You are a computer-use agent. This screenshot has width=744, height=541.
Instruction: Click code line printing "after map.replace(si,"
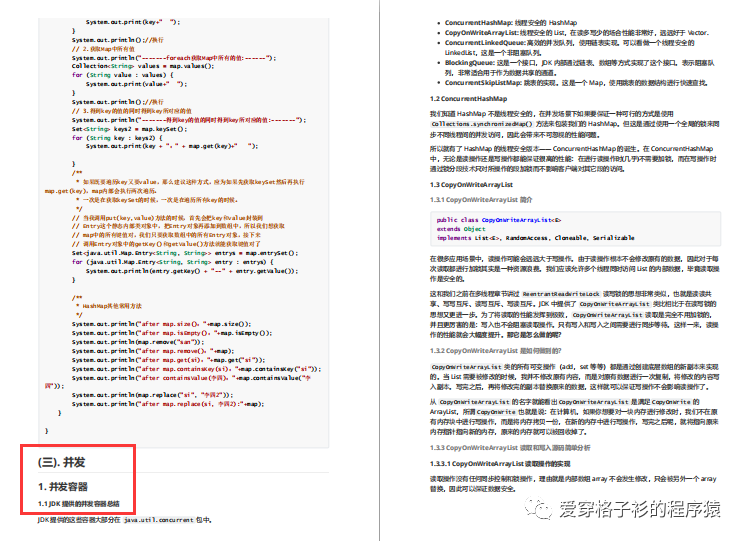[x=168, y=404]
